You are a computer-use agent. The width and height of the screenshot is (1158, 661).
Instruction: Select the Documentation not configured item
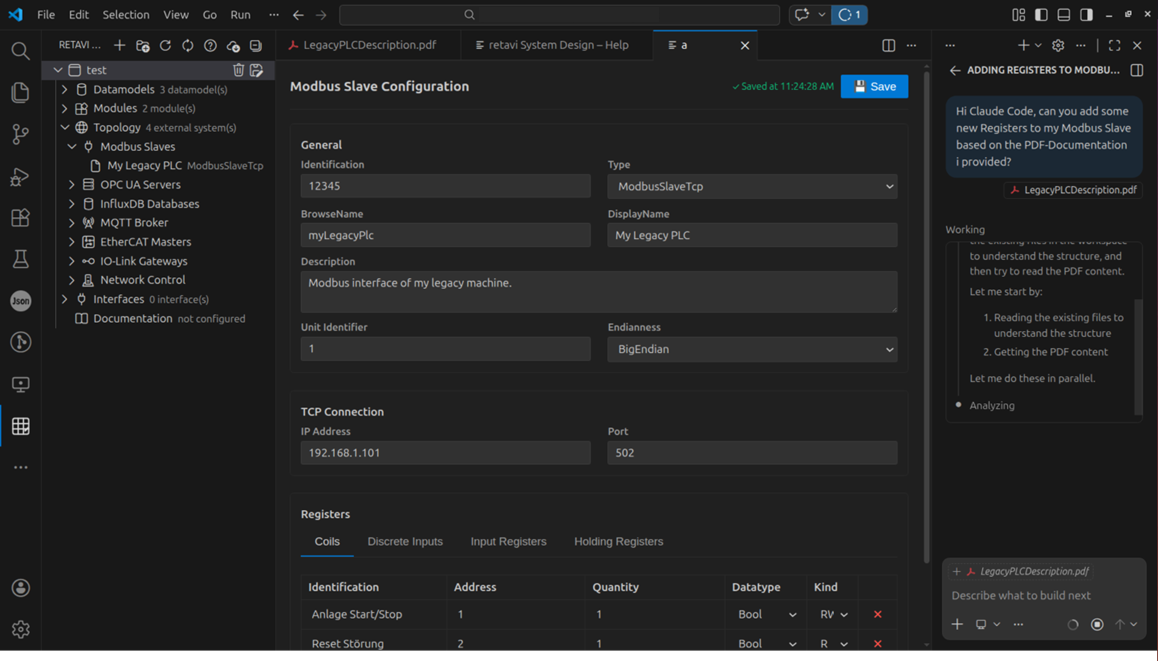pyautogui.click(x=160, y=318)
